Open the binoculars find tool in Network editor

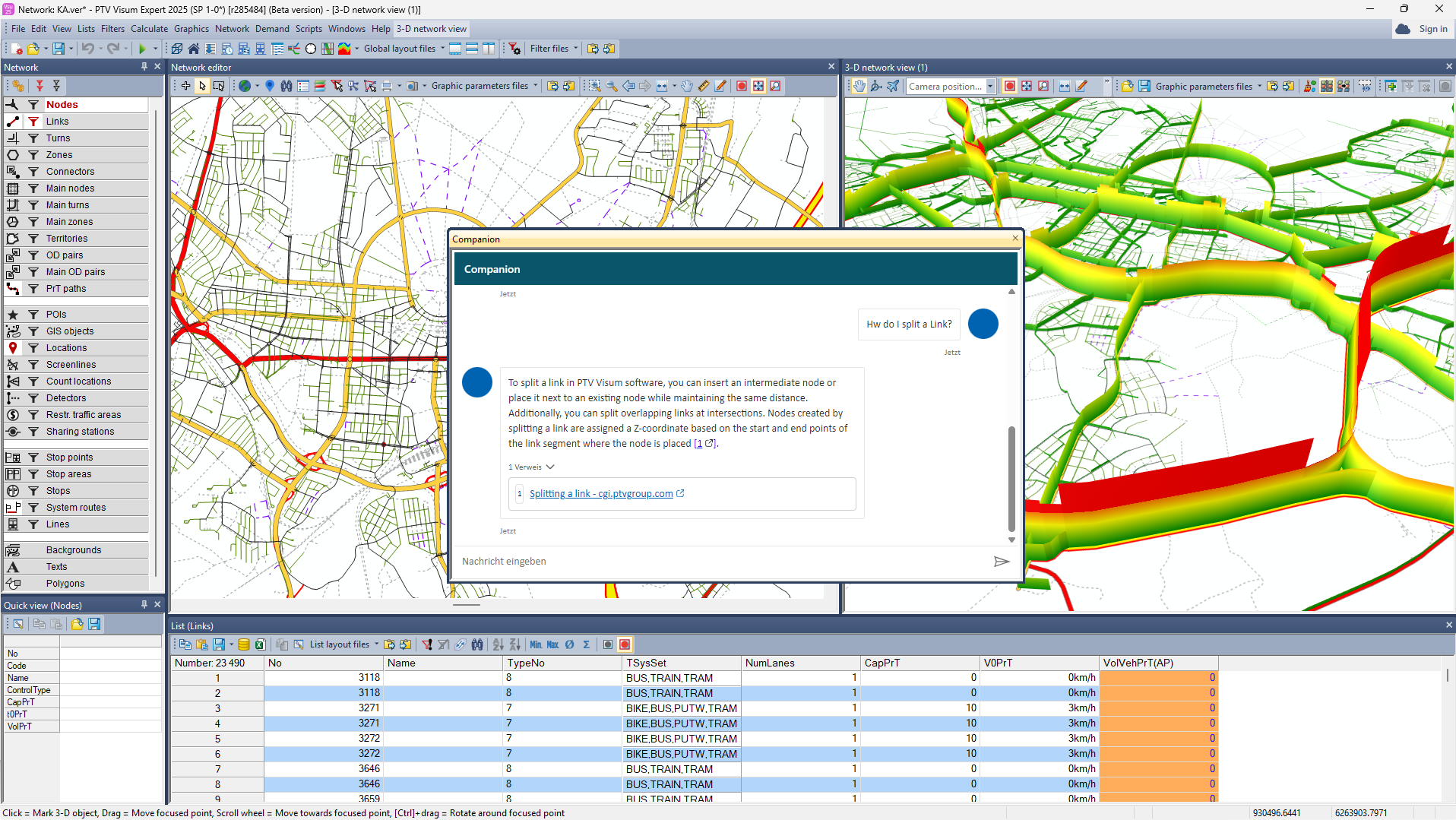286,87
